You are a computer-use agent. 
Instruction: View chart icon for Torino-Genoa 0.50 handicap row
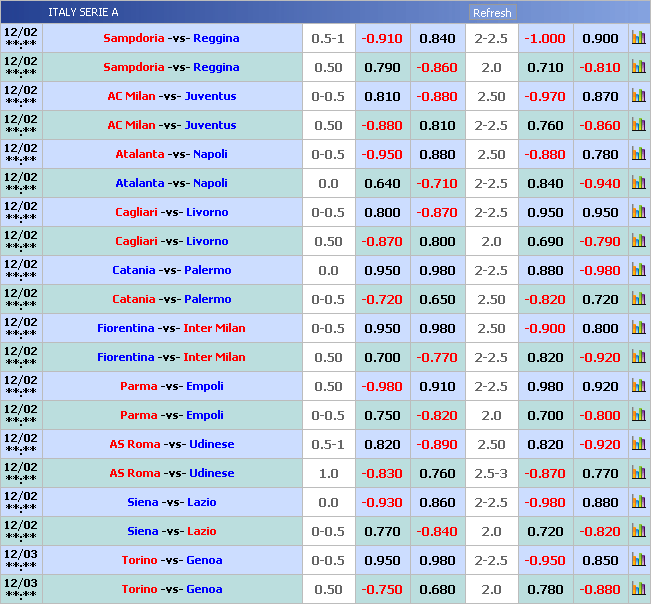(x=638, y=589)
